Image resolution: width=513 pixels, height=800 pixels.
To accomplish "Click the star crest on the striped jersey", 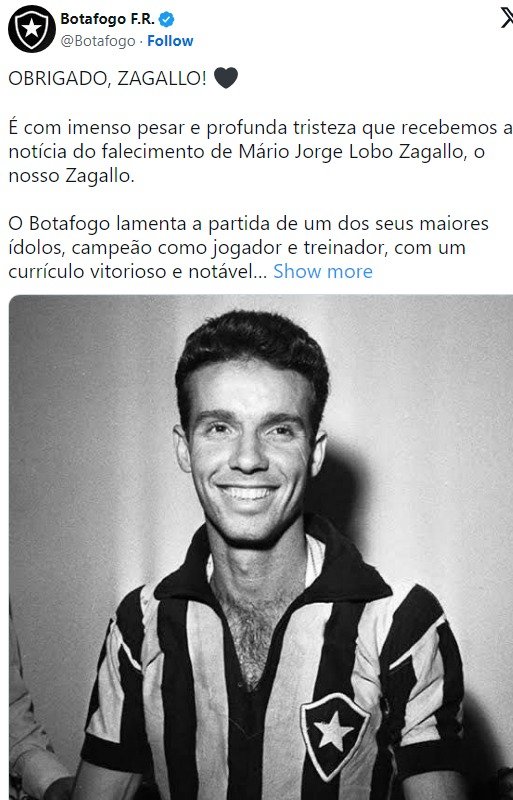I will tap(334, 733).
